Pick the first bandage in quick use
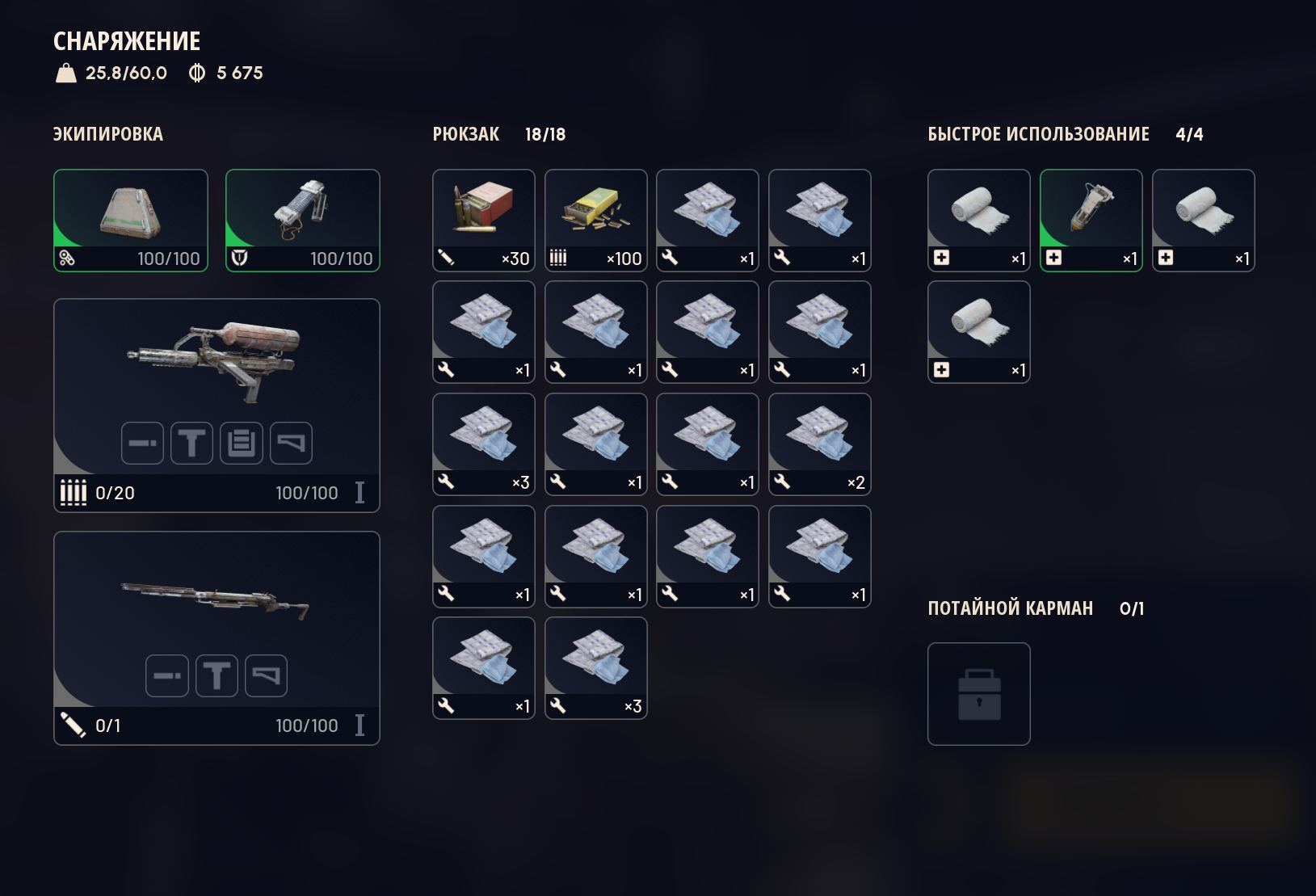The width and height of the screenshot is (1316, 896). click(979, 221)
